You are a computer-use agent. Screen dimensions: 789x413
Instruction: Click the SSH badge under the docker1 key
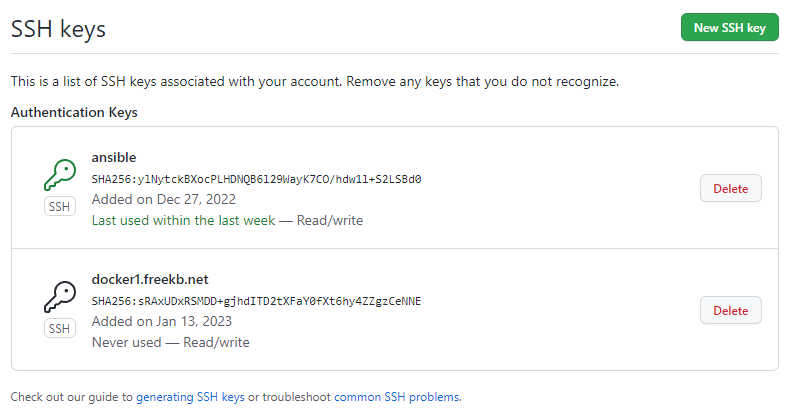click(x=60, y=328)
